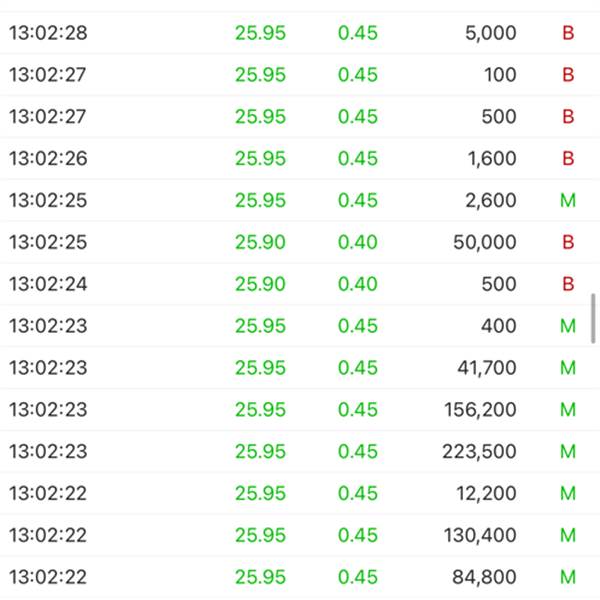Click the red B marker on 1,600 row
Image resolution: width=600 pixels, height=600 pixels.
coord(568,158)
